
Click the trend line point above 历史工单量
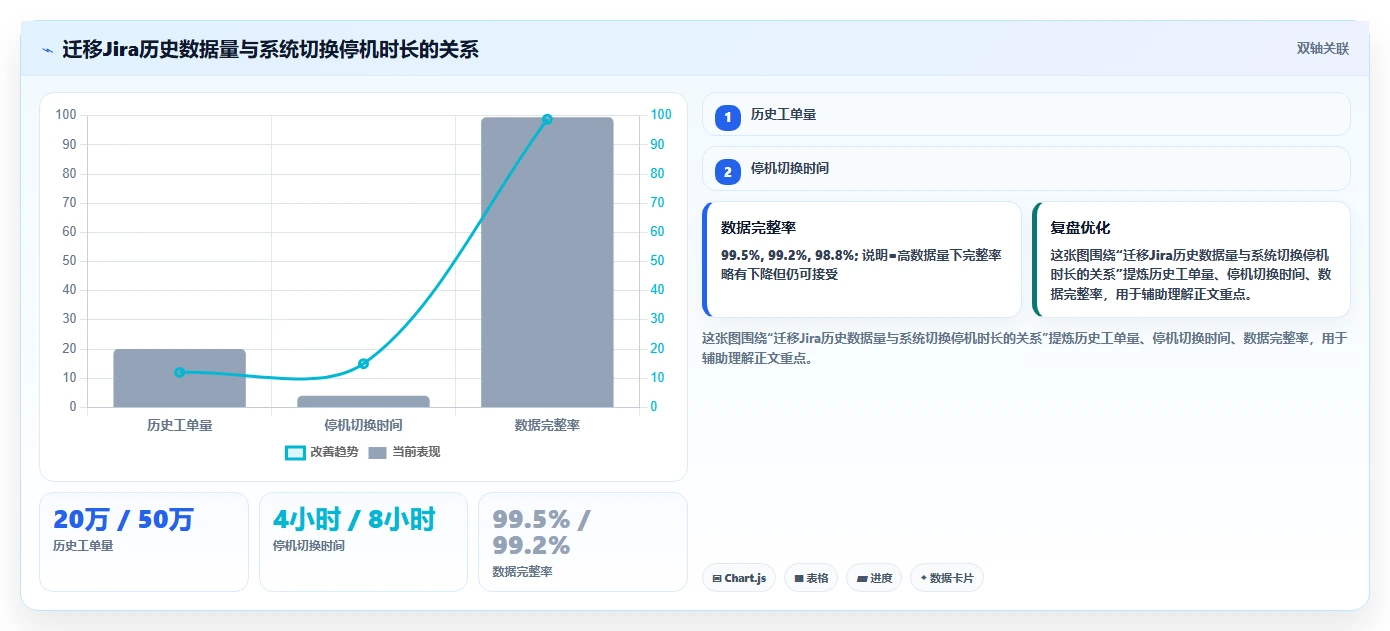click(180, 372)
